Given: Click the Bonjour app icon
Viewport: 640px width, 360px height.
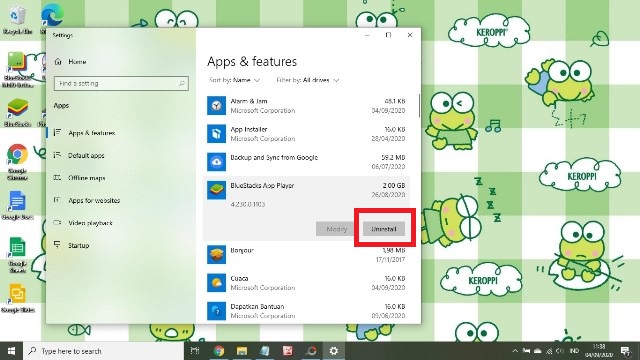Looking at the screenshot, I should click(x=216, y=255).
